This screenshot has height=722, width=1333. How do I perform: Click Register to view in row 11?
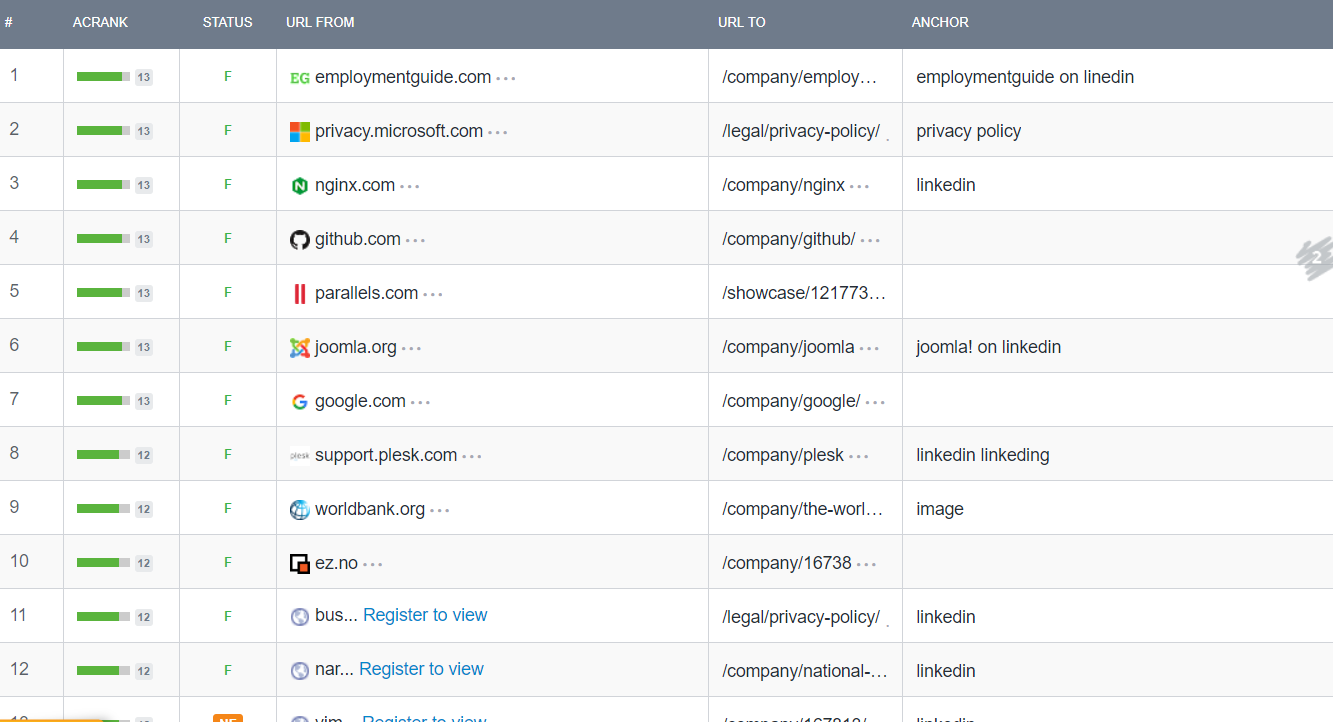pos(425,615)
